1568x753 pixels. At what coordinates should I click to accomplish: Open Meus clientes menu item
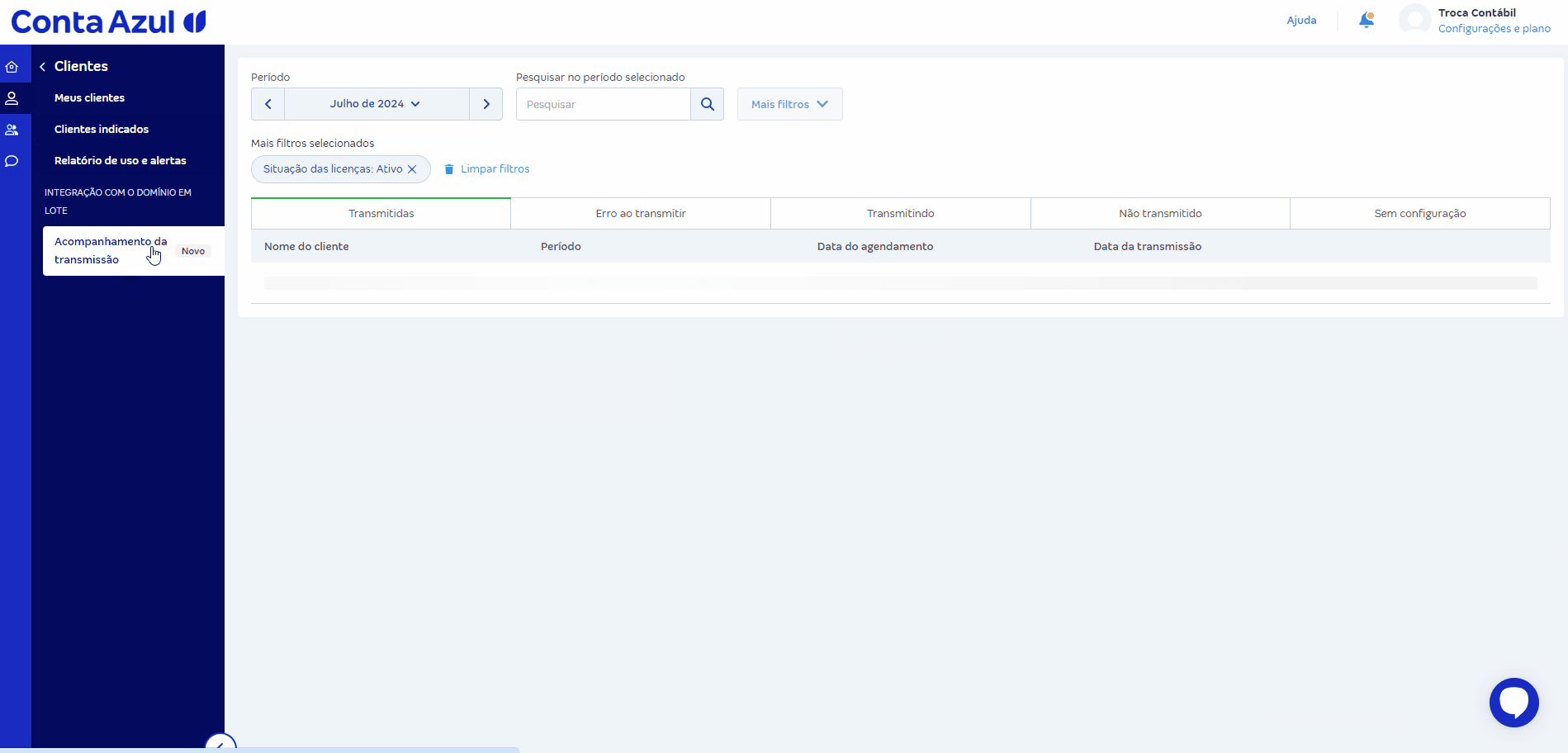coord(90,97)
